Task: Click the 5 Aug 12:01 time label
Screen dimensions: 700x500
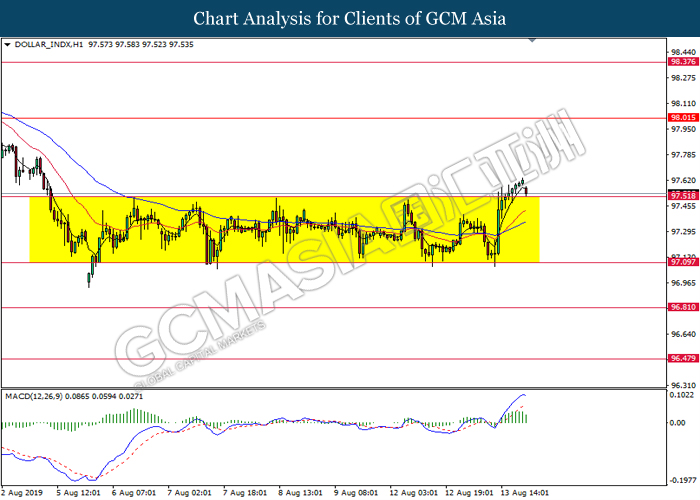Action: click(78, 493)
